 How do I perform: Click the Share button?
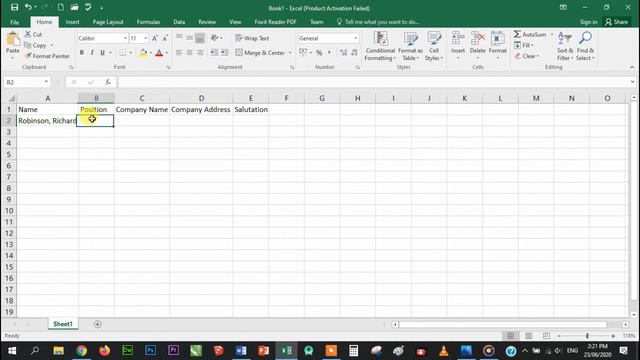click(617, 22)
